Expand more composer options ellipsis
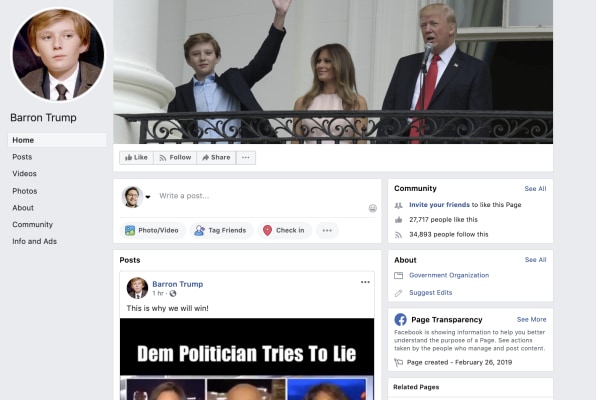This screenshot has height=400, width=596. pos(327,230)
